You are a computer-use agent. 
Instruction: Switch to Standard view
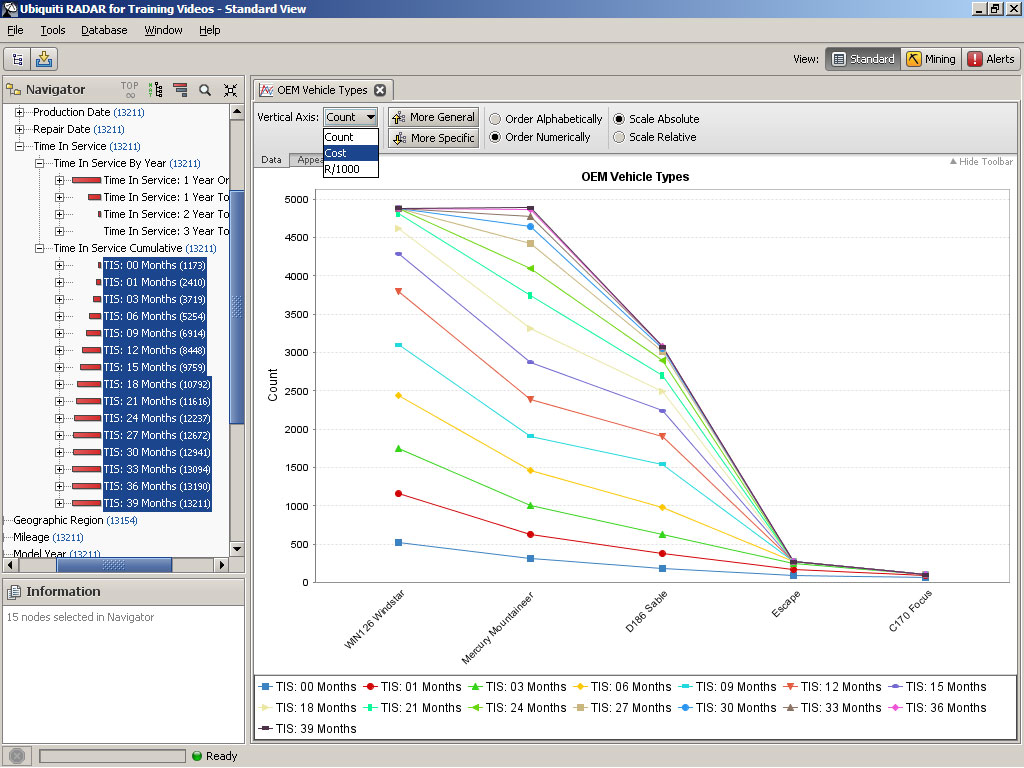click(863, 59)
